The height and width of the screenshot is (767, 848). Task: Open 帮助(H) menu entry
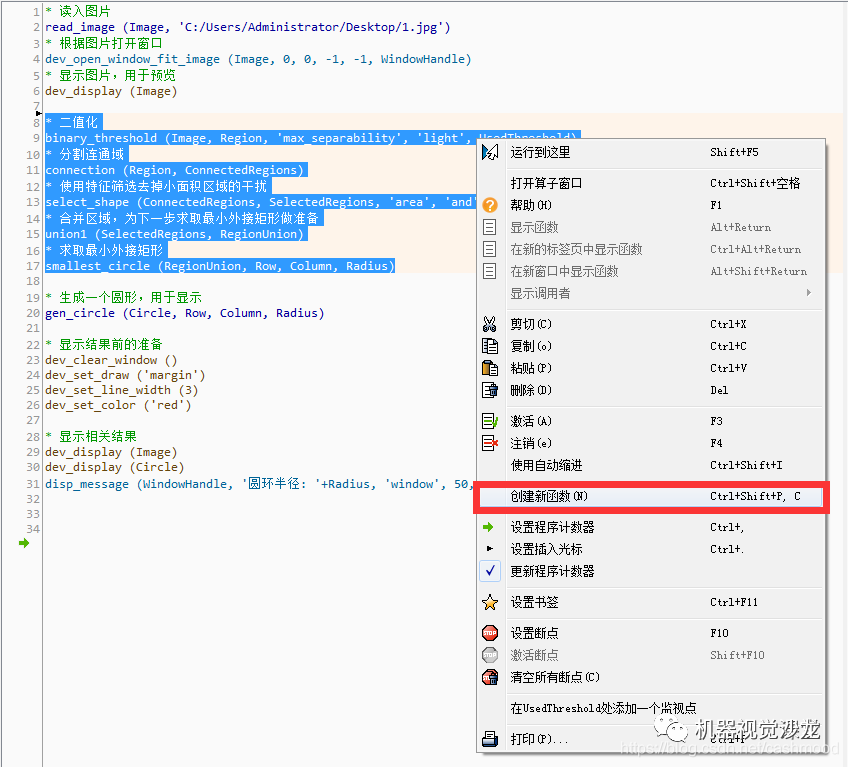[x=651, y=205]
